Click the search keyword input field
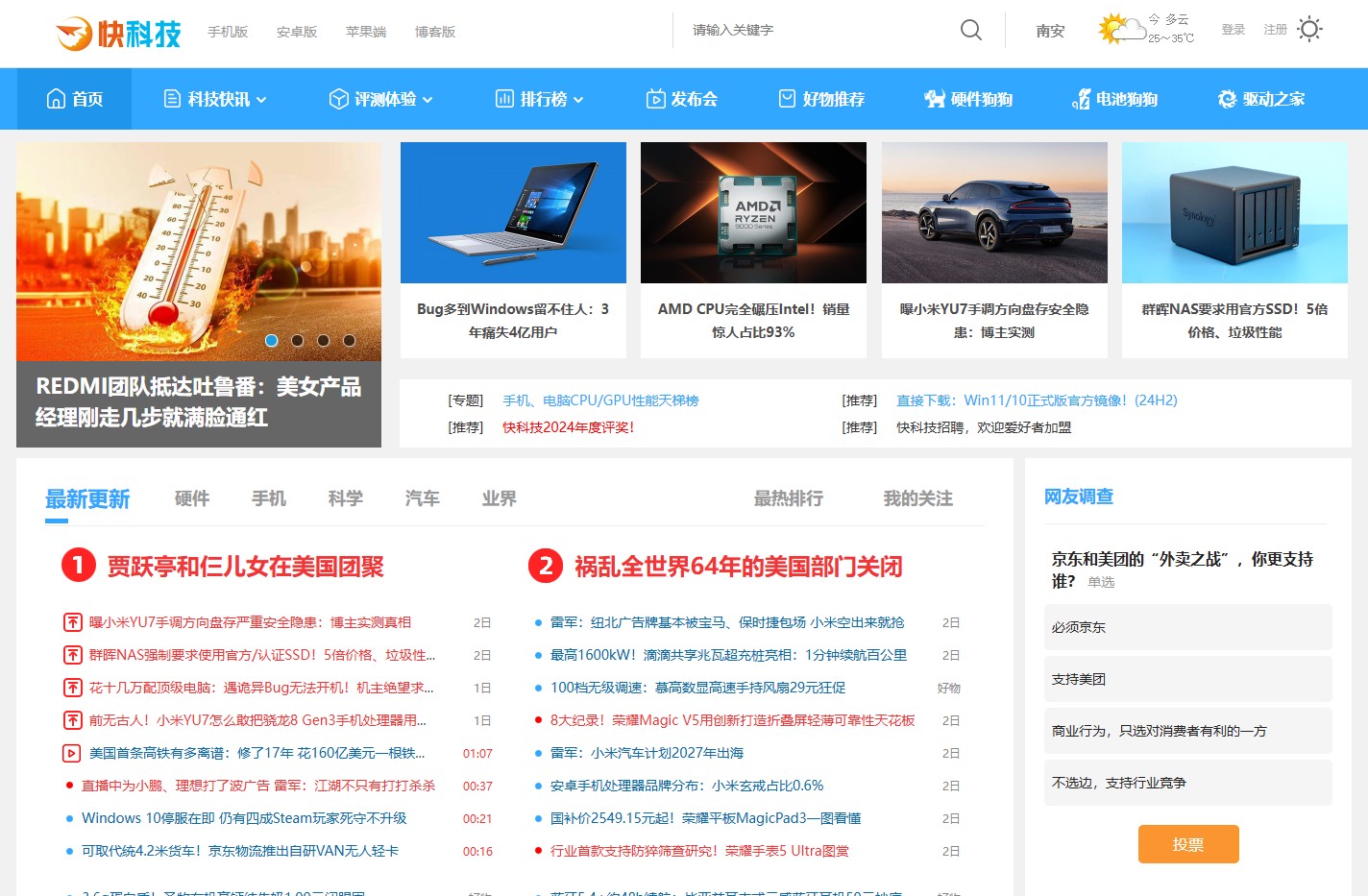Screen dimensions: 1368x896 click(817, 30)
